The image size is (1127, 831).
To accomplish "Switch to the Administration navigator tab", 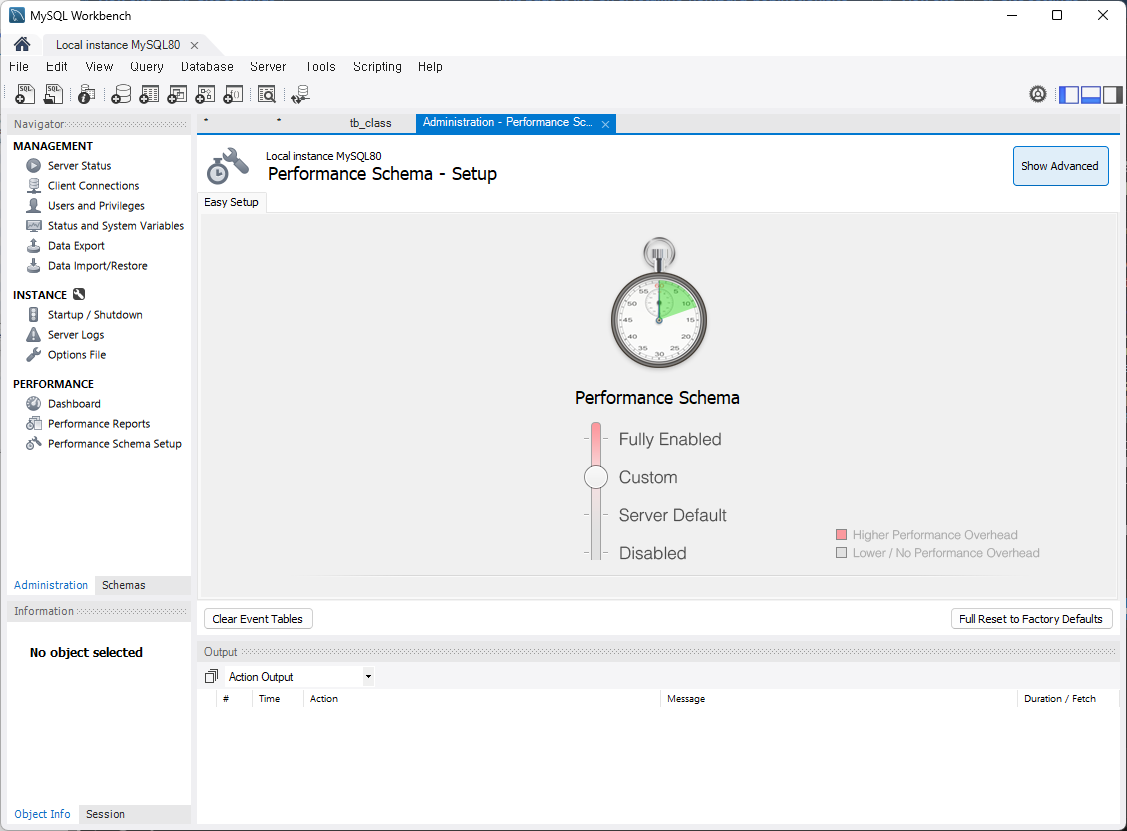I will 50,585.
